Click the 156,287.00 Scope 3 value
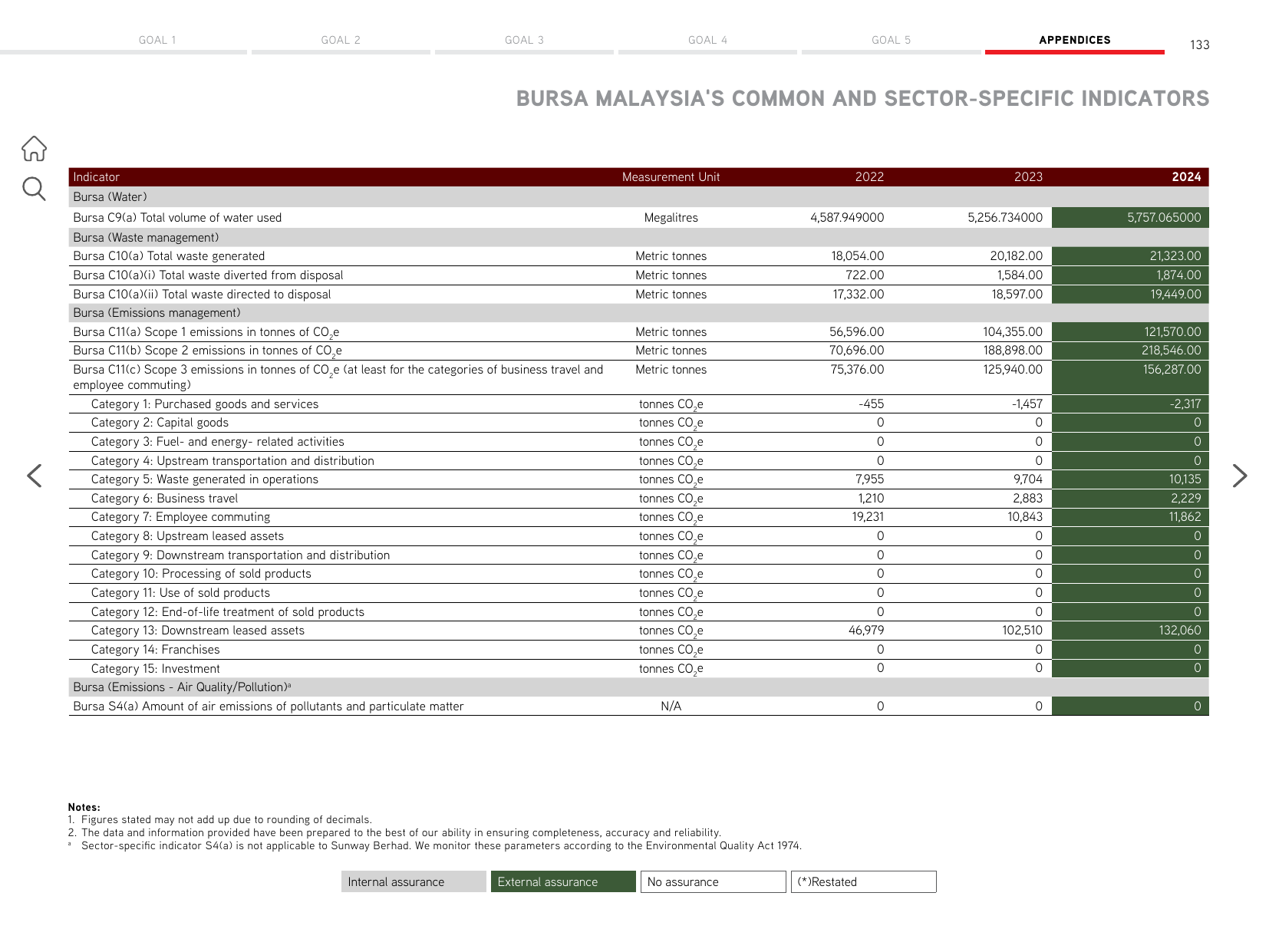Image resolution: width=1269 pixels, height=952 pixels. 1172,370
